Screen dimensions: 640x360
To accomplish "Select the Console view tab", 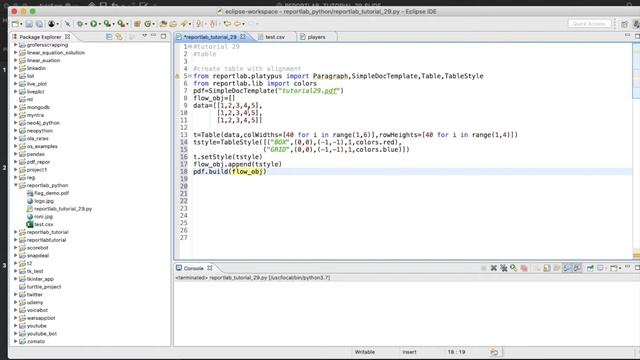I will pyautogui.click(x=193, y=269).
